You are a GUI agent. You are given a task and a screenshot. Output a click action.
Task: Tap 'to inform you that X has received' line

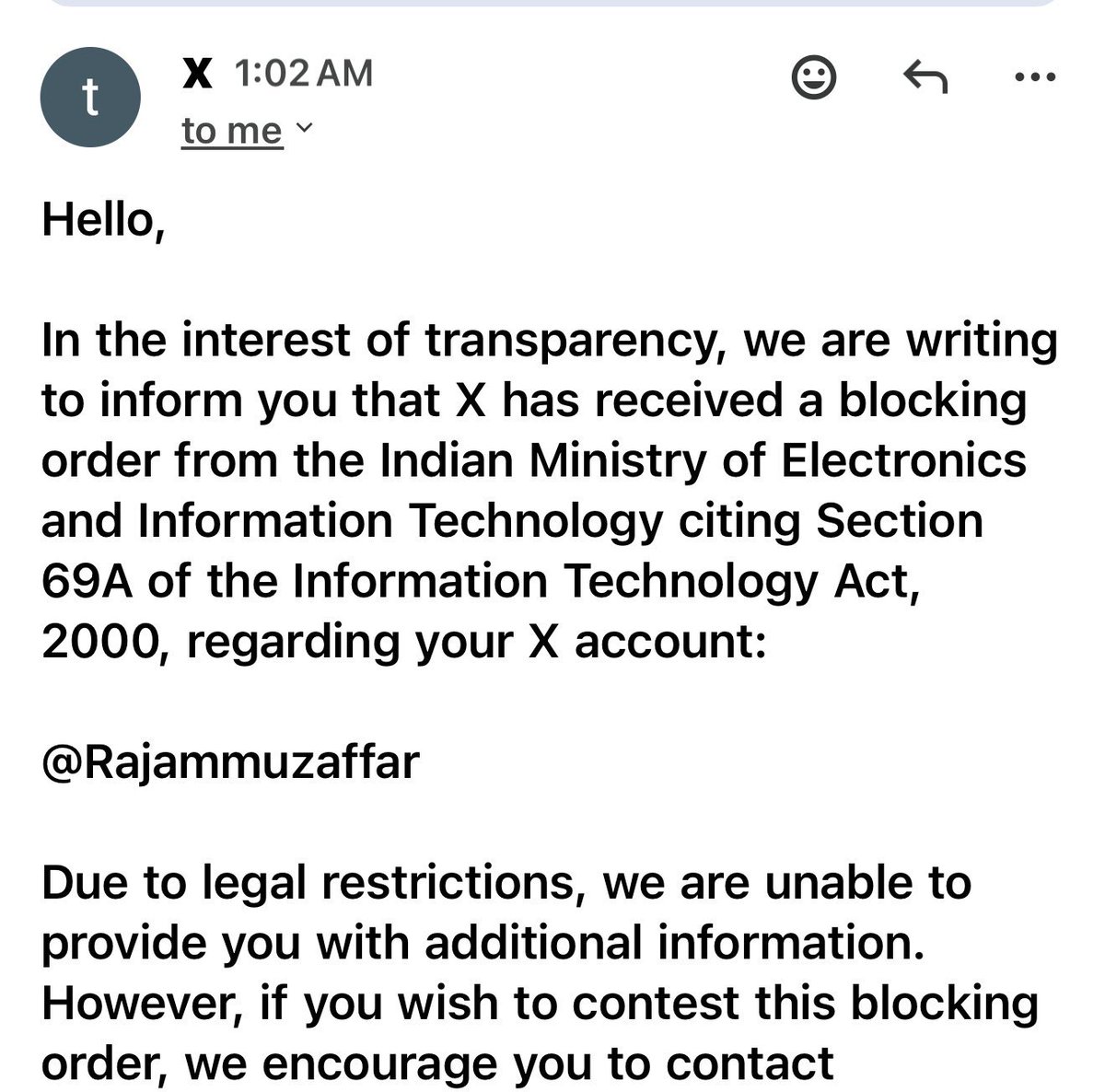(x=534, y=401)
